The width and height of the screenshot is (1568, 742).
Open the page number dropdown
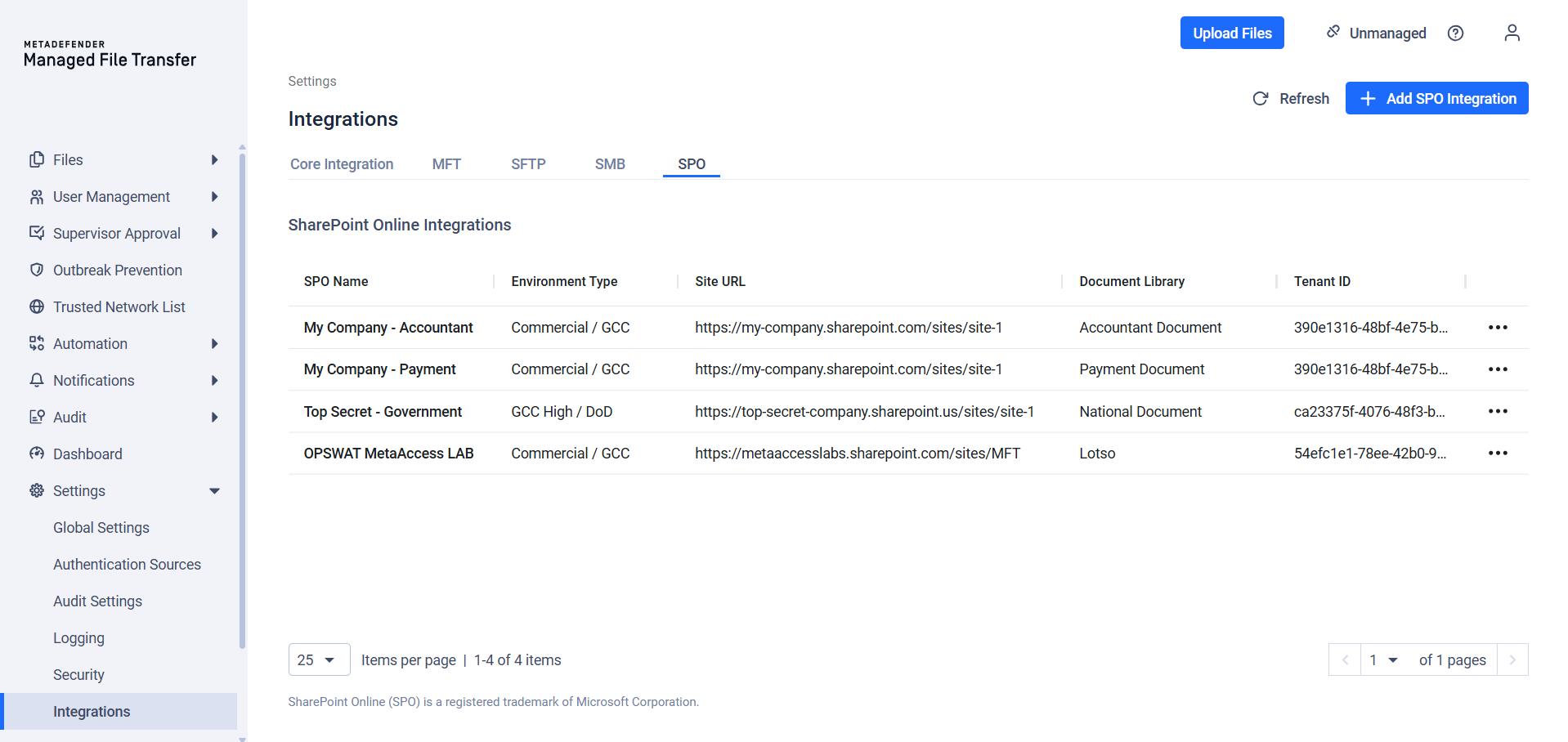[x=1384, y=659]
